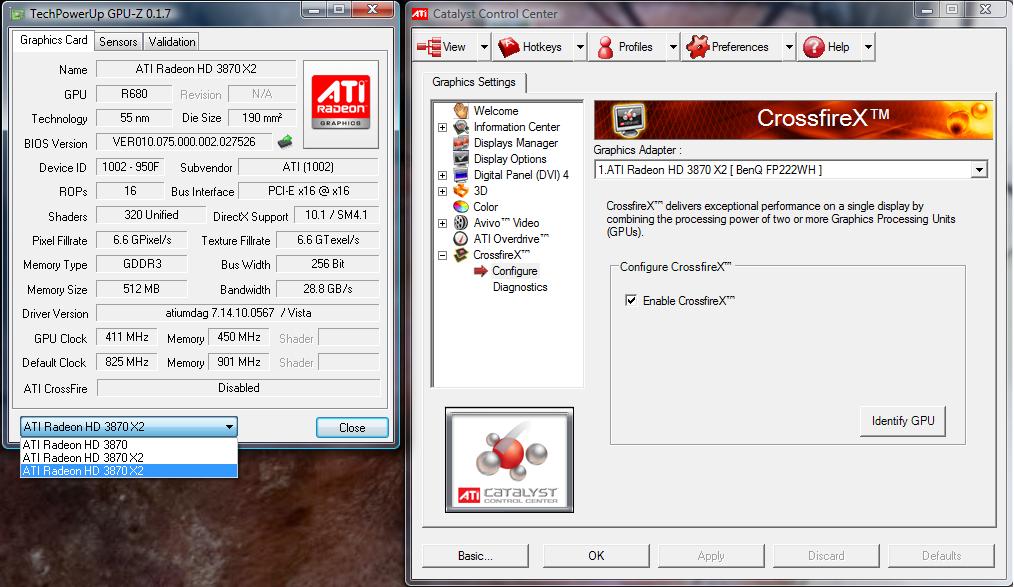Click the Color wheel tree icon
The height and width of the screenshot is (587, 1014).
[x=460, y=206]
